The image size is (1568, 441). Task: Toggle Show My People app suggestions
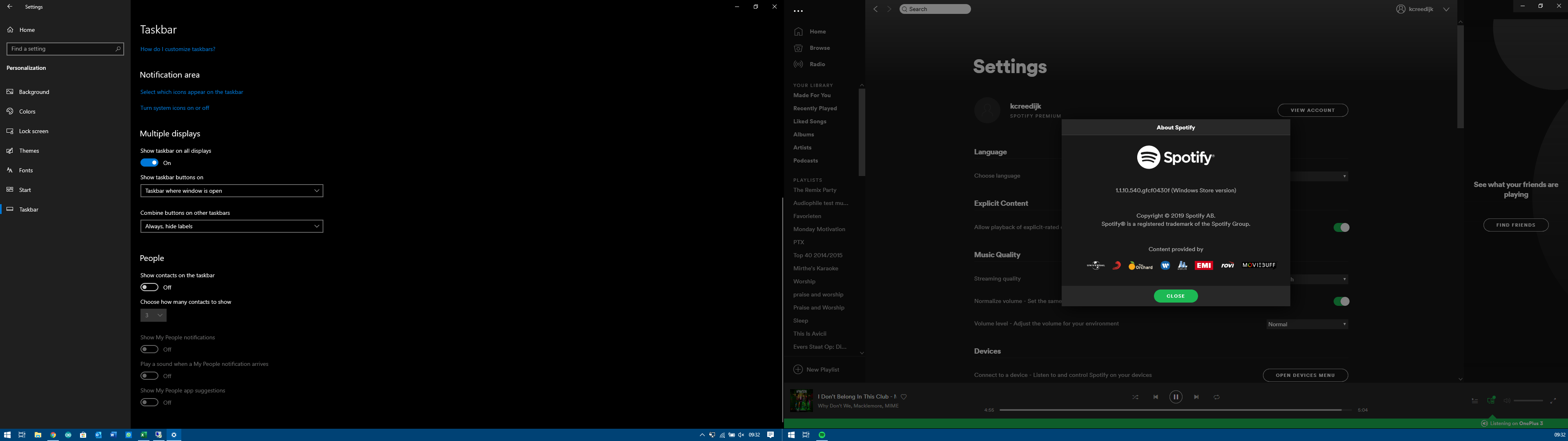(149, 402)
